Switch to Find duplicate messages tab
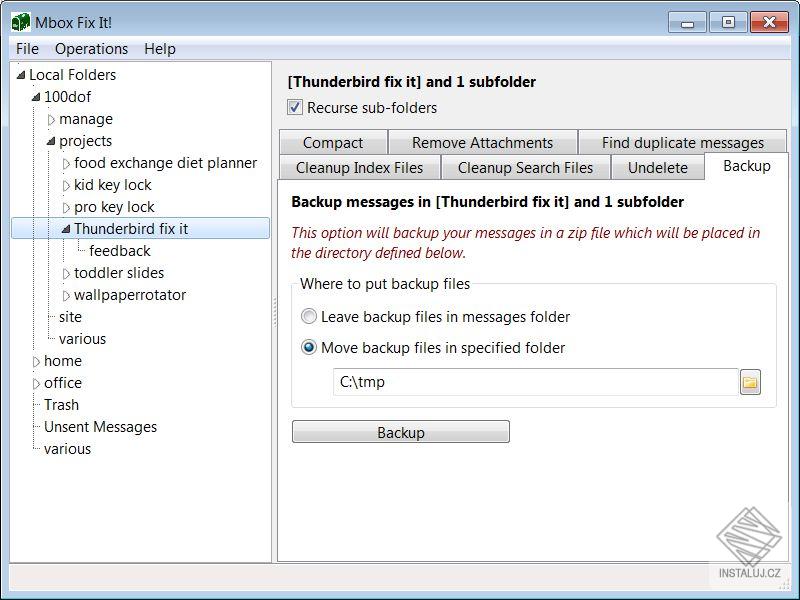800x600 pixels. 682,142
